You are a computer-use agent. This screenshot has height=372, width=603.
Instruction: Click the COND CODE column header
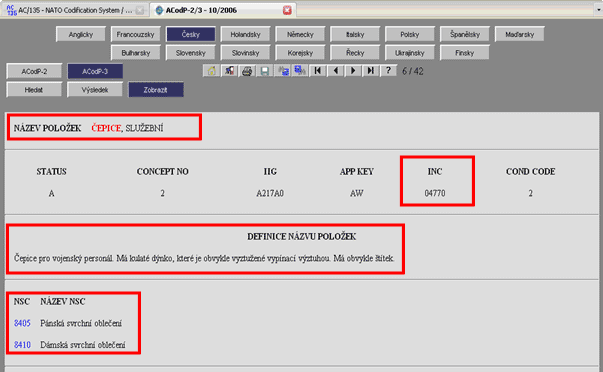pyautogui.click(x=530, y=172)
